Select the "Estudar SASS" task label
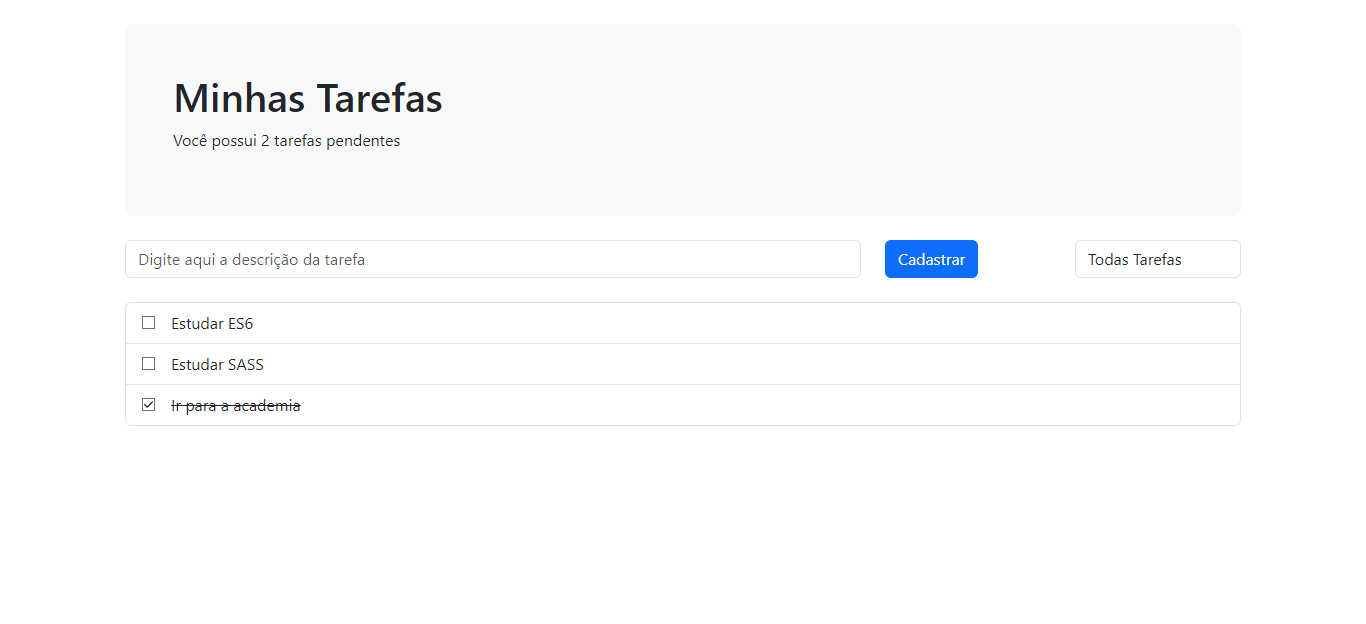Viewport: 1366px width, 624px height. [x=216, y=364]
